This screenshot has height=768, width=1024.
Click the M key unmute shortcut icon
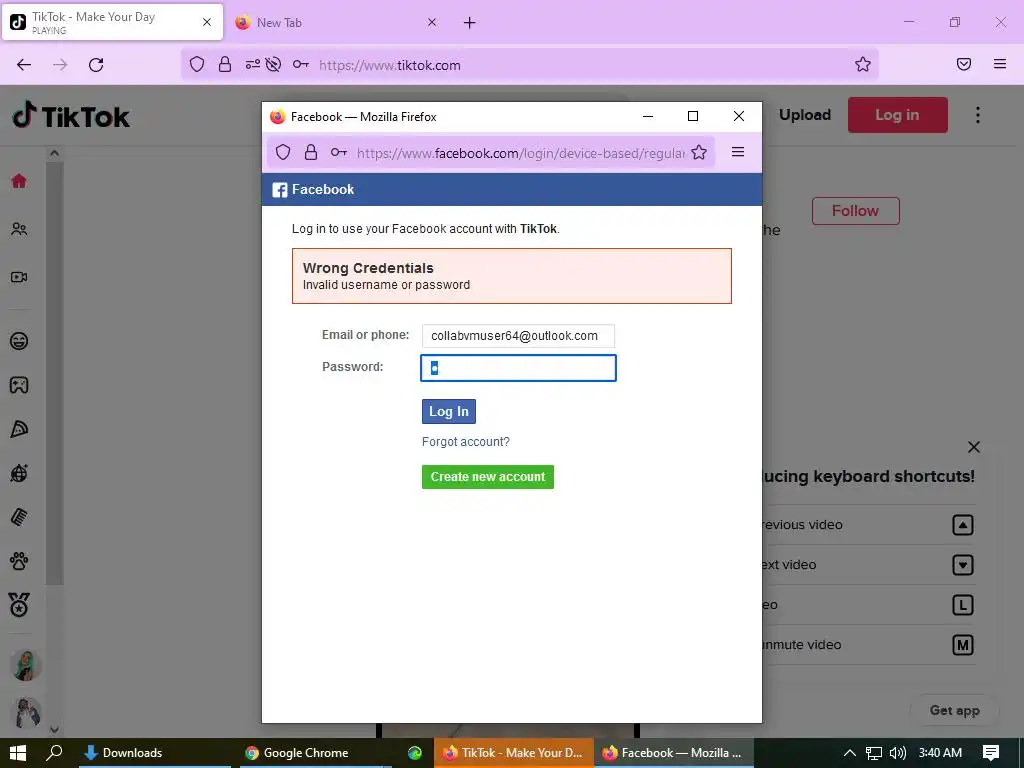963,645
